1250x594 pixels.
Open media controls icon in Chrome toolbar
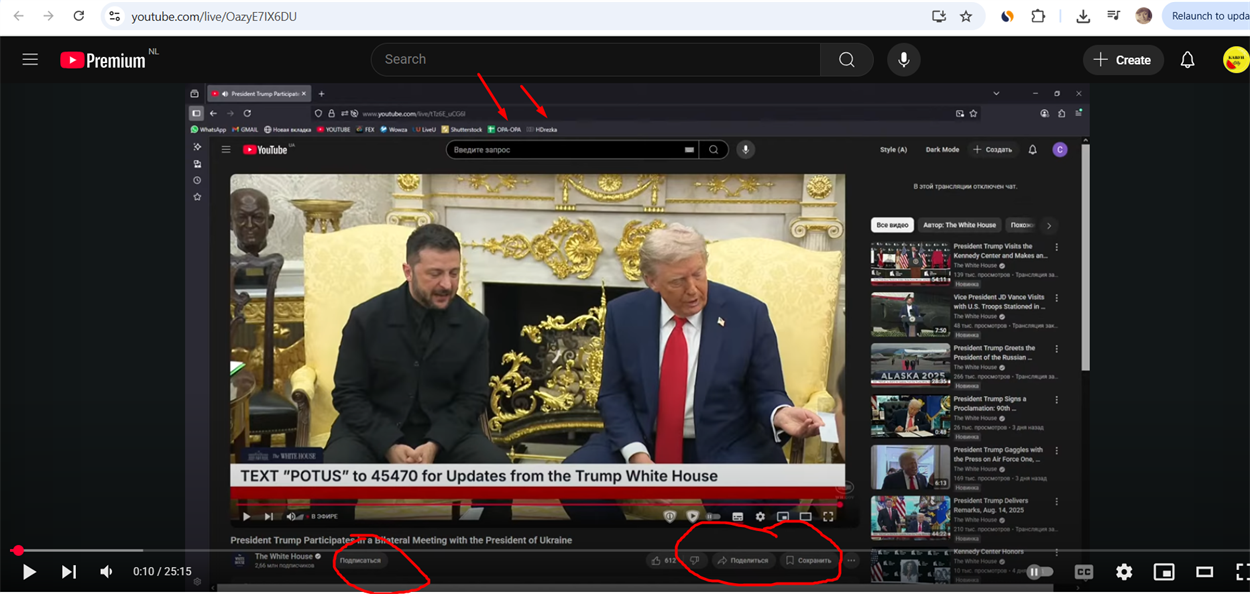[x=1113, y=16]
